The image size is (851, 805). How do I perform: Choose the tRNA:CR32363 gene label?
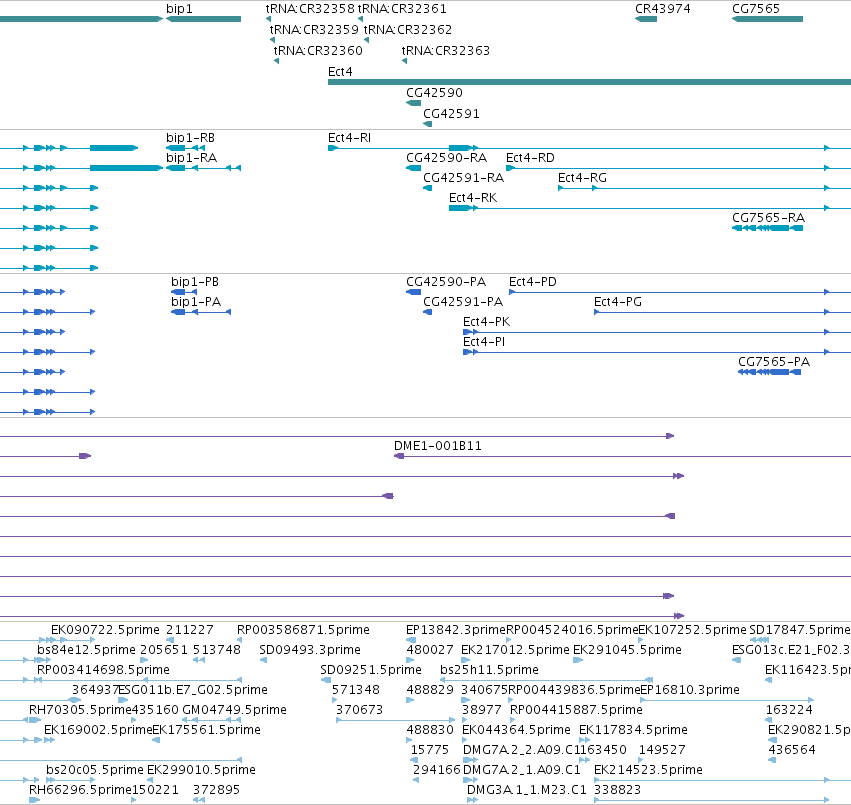tap(446, 50)
